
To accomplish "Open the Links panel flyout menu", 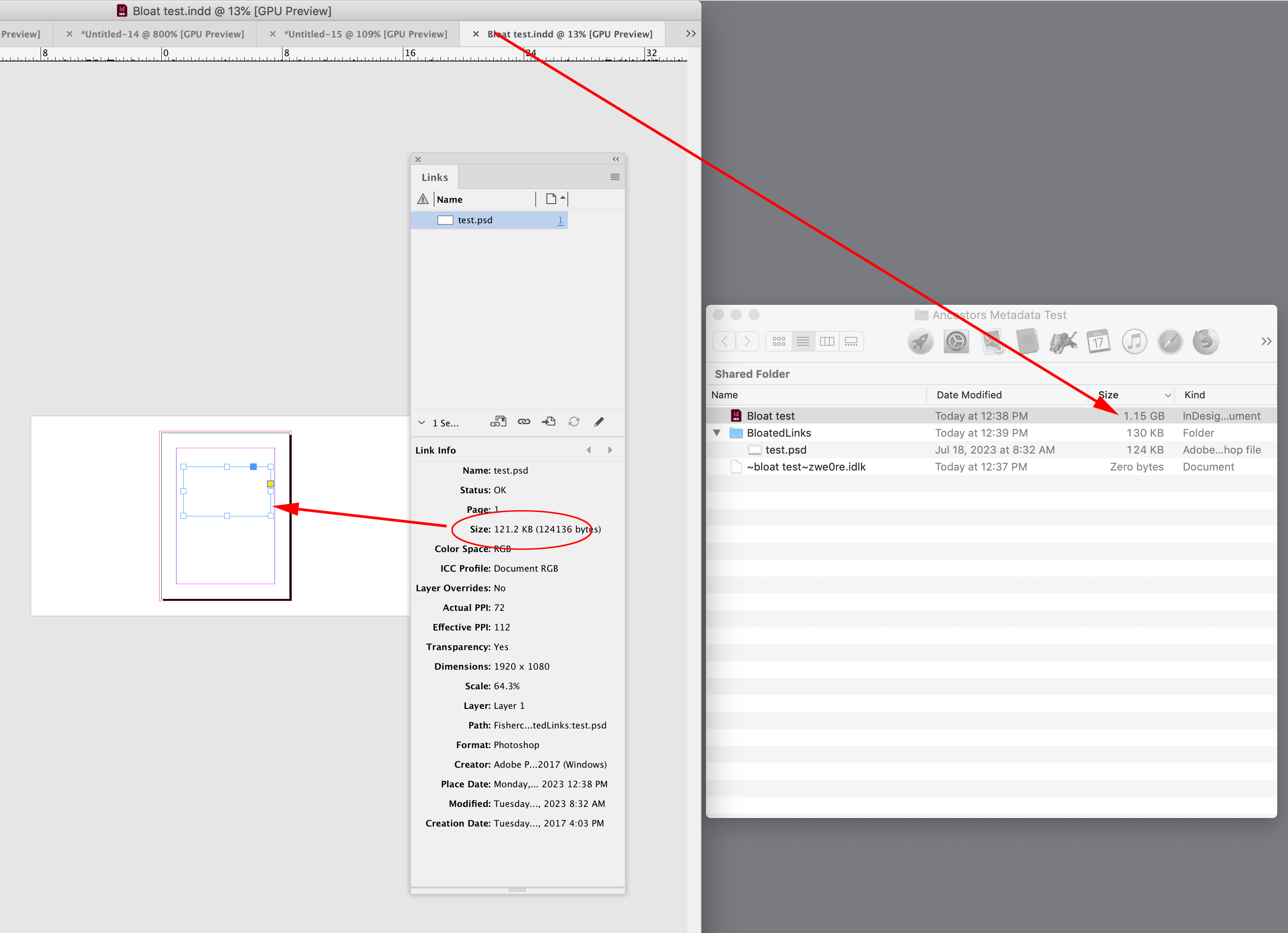I will pos(615,176).
